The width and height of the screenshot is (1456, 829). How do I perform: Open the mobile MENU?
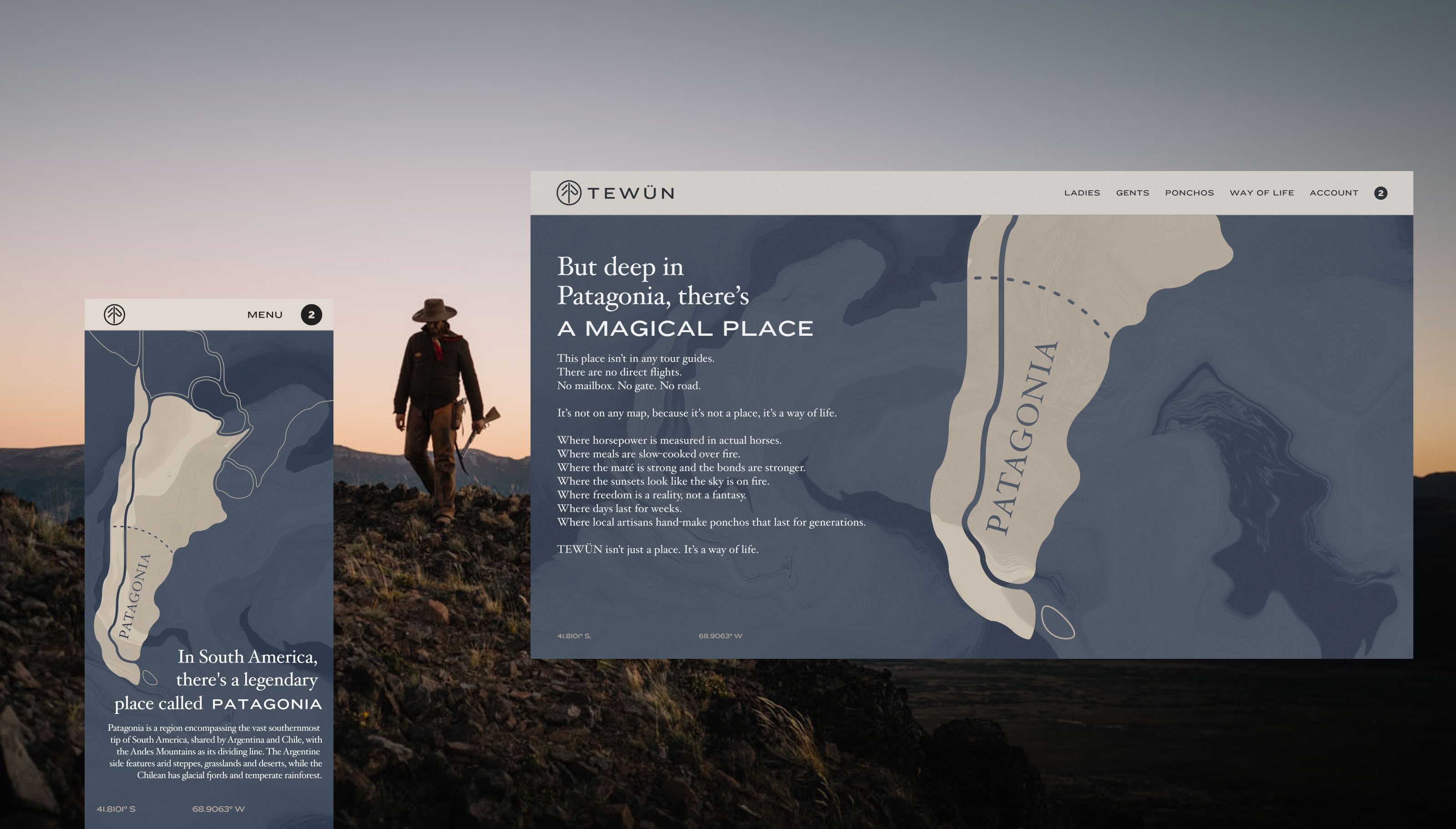click(265, 315)
